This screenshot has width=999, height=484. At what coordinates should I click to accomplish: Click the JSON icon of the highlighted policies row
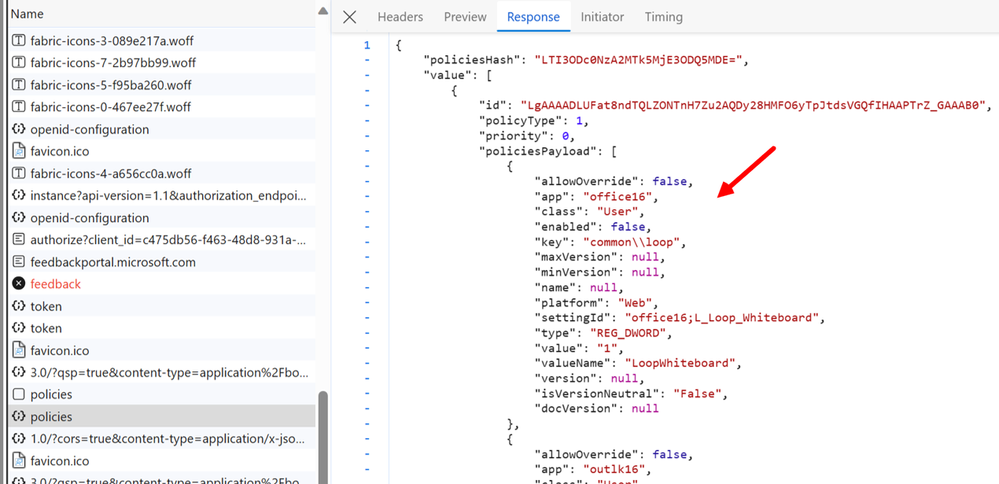19,416
